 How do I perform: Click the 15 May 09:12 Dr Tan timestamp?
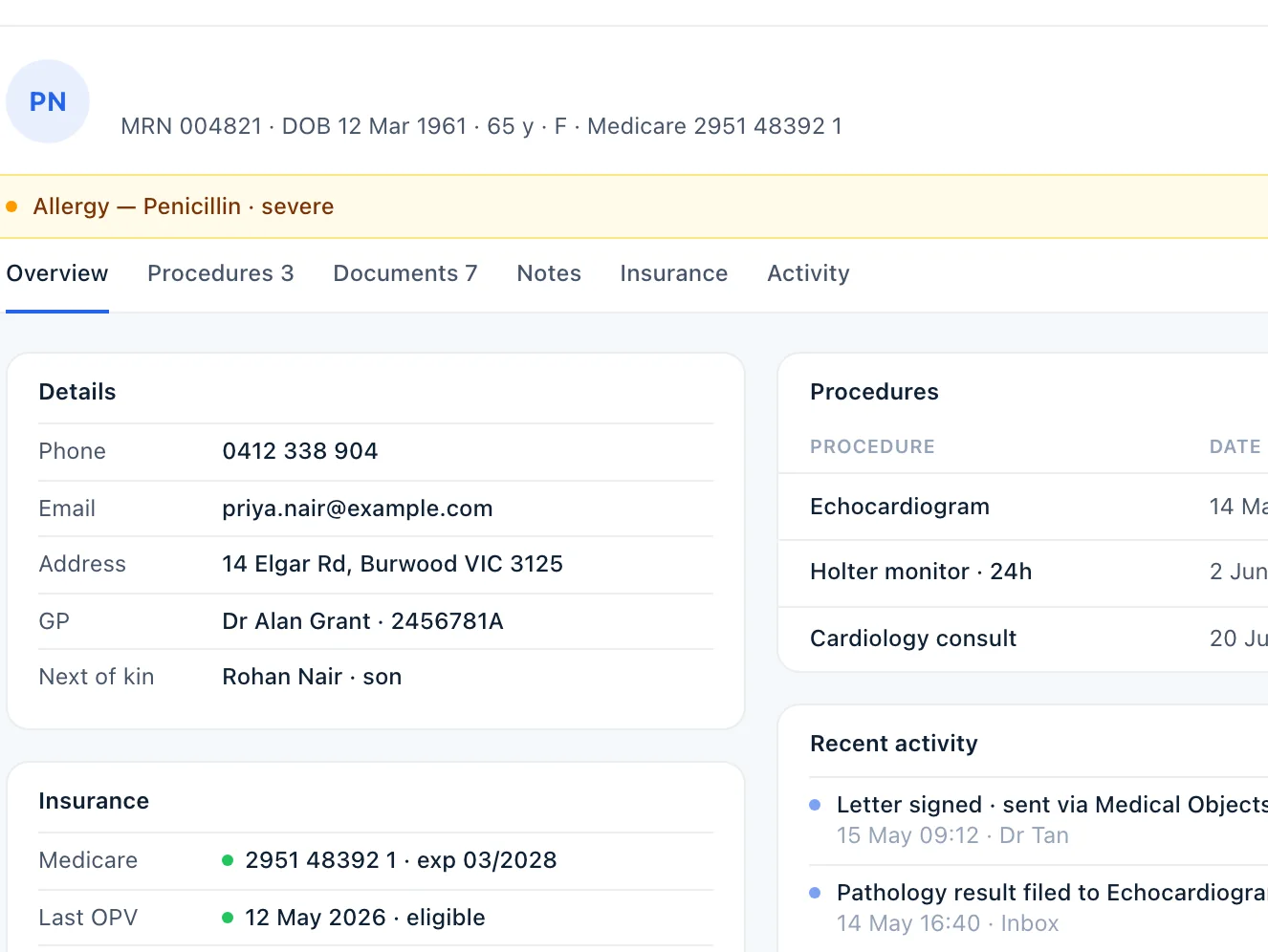[x=952, y=835]
